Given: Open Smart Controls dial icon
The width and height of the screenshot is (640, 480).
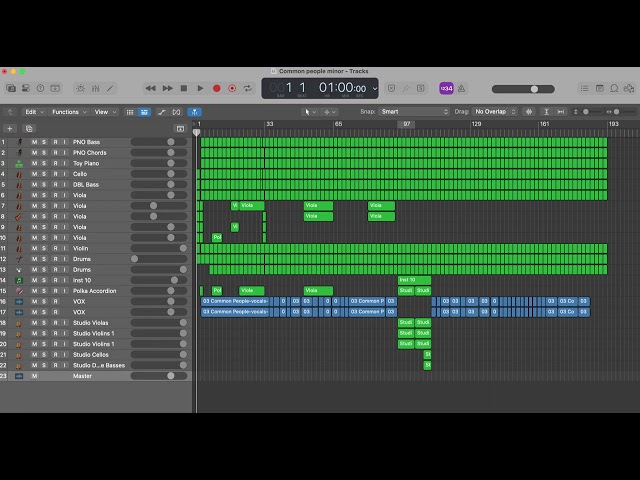Looking at the screenshot, I should [80, 88].
